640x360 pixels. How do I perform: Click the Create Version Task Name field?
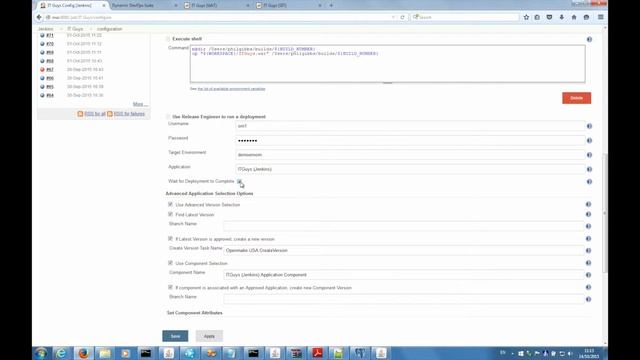pyautogui.click(x=404, y=250)
